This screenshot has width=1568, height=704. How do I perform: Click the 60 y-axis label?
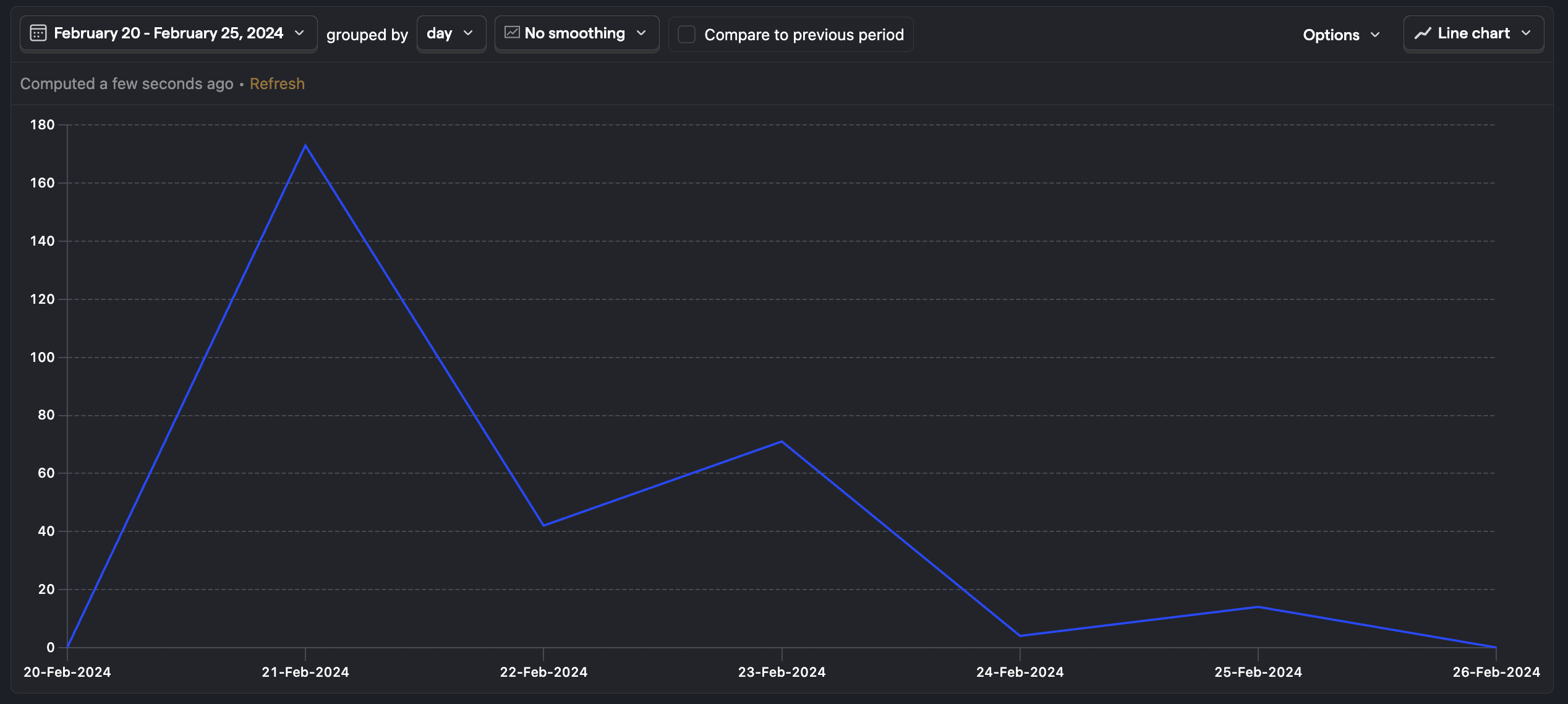click(x=46, y=473)
